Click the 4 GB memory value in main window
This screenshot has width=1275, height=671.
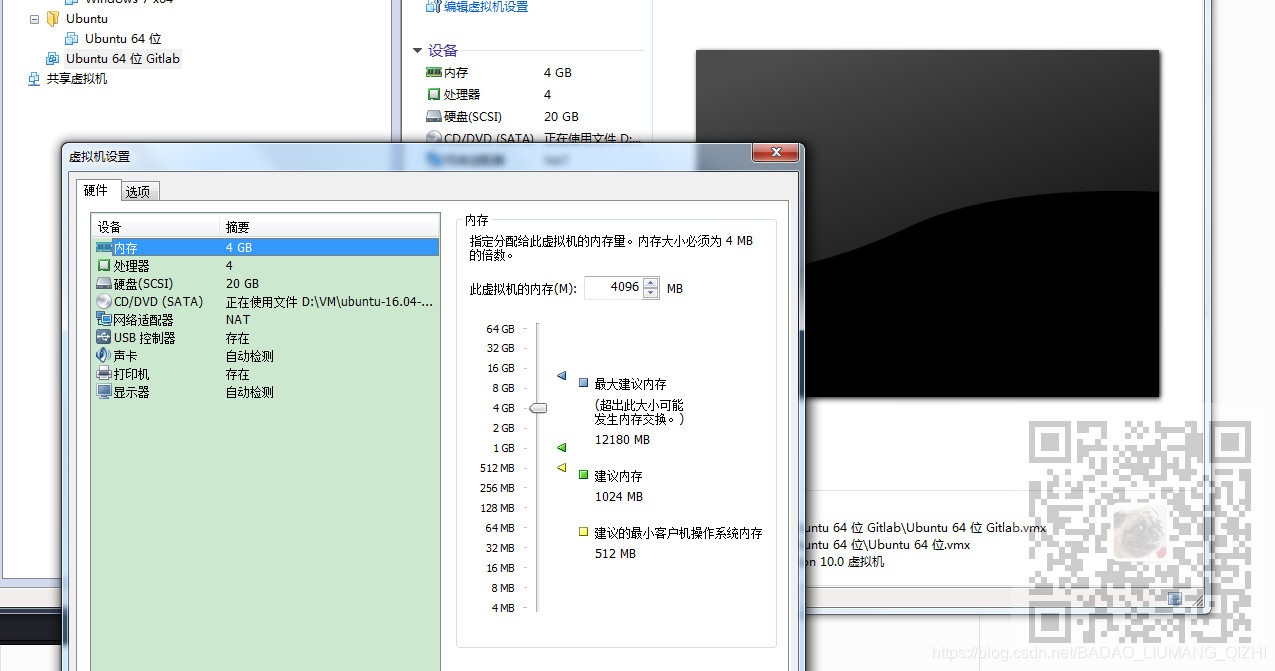tap(558, 72)
